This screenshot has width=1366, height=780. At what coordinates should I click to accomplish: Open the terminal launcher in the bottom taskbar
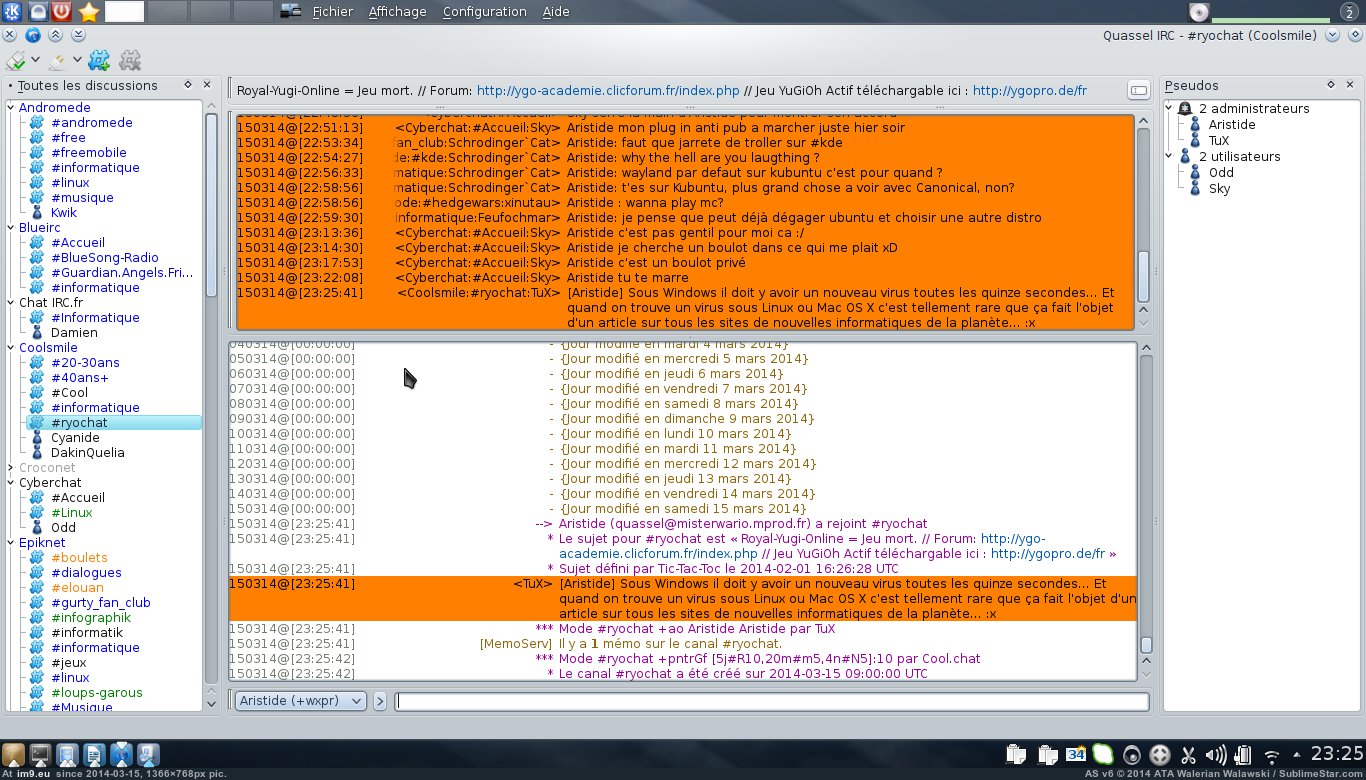pos(40,755)
